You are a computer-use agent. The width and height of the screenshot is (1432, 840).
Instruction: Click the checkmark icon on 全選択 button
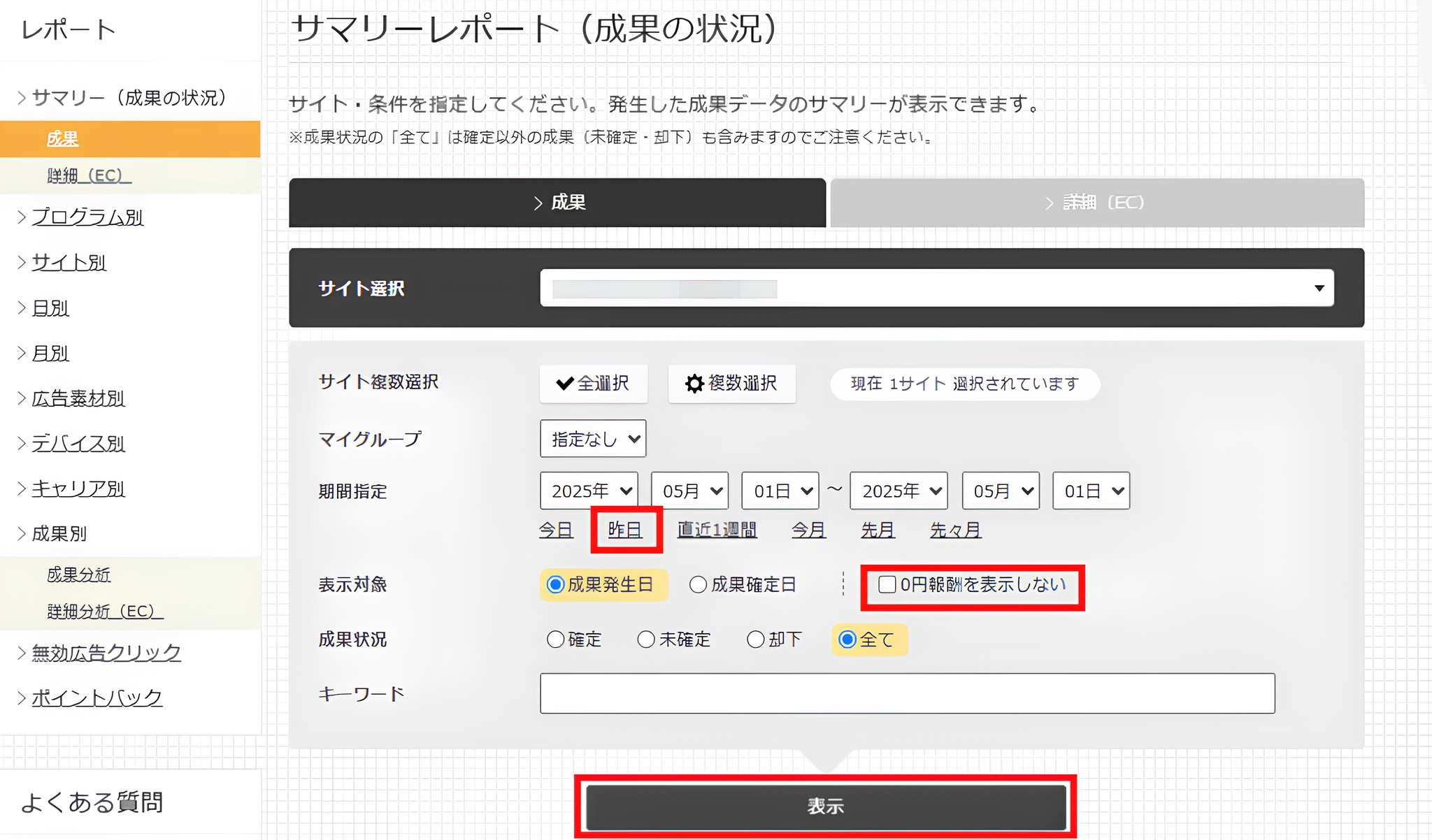click(564, 384)
